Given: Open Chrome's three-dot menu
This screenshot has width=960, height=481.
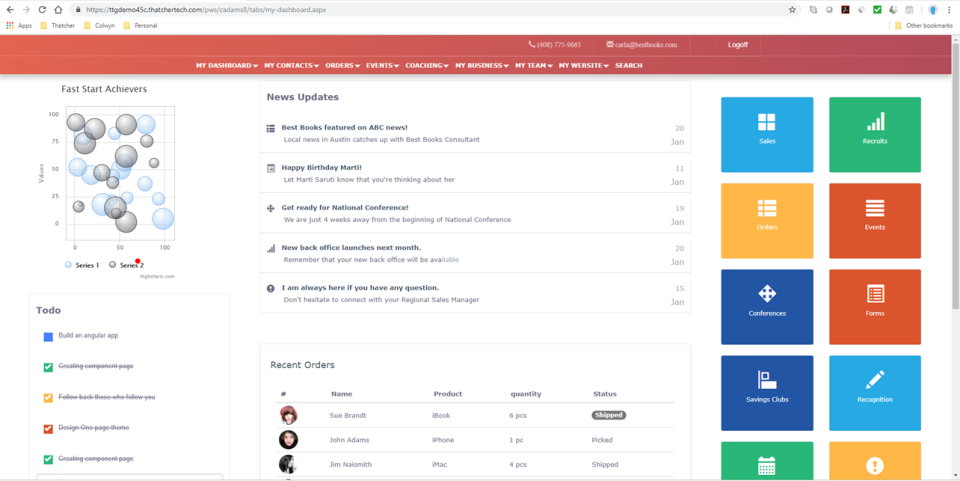Looking at the screenshot, I should coord(949,10).
